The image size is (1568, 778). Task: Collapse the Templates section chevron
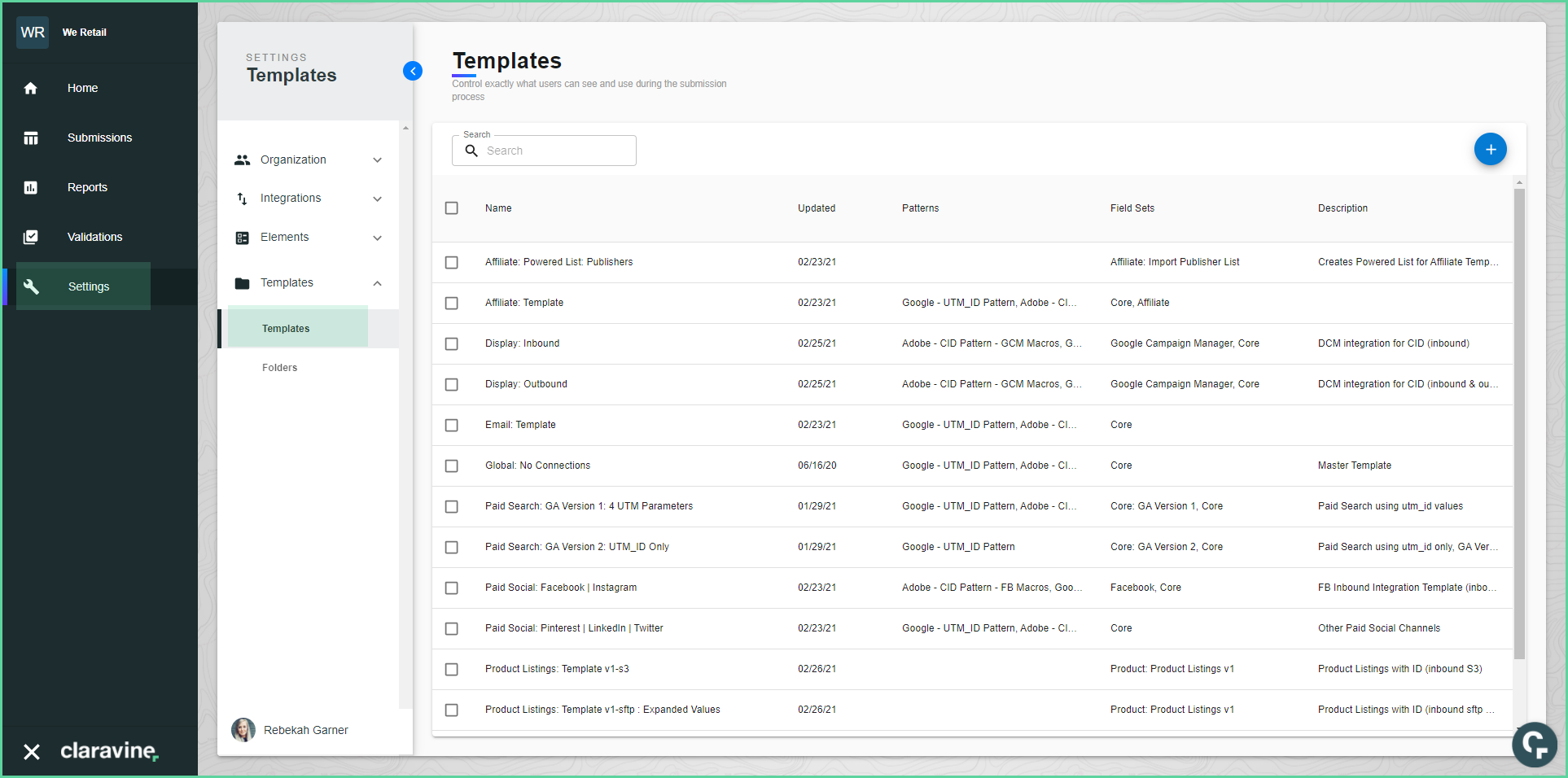click(378, 283)
